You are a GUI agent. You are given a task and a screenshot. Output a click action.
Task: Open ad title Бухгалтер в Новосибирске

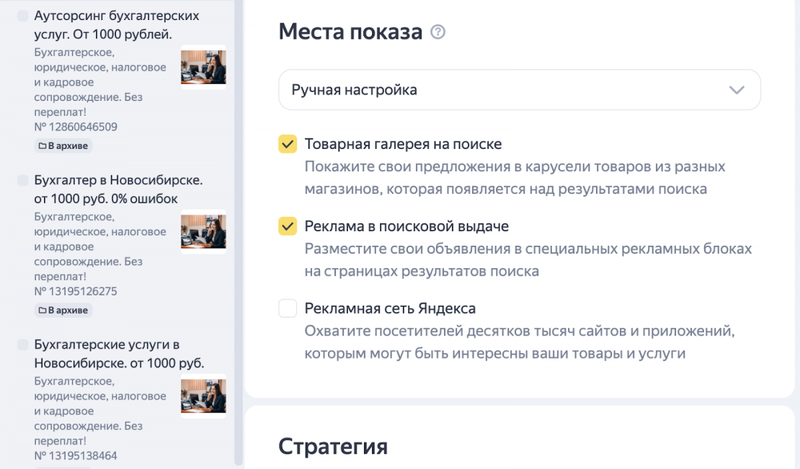(x=118, y=189)
